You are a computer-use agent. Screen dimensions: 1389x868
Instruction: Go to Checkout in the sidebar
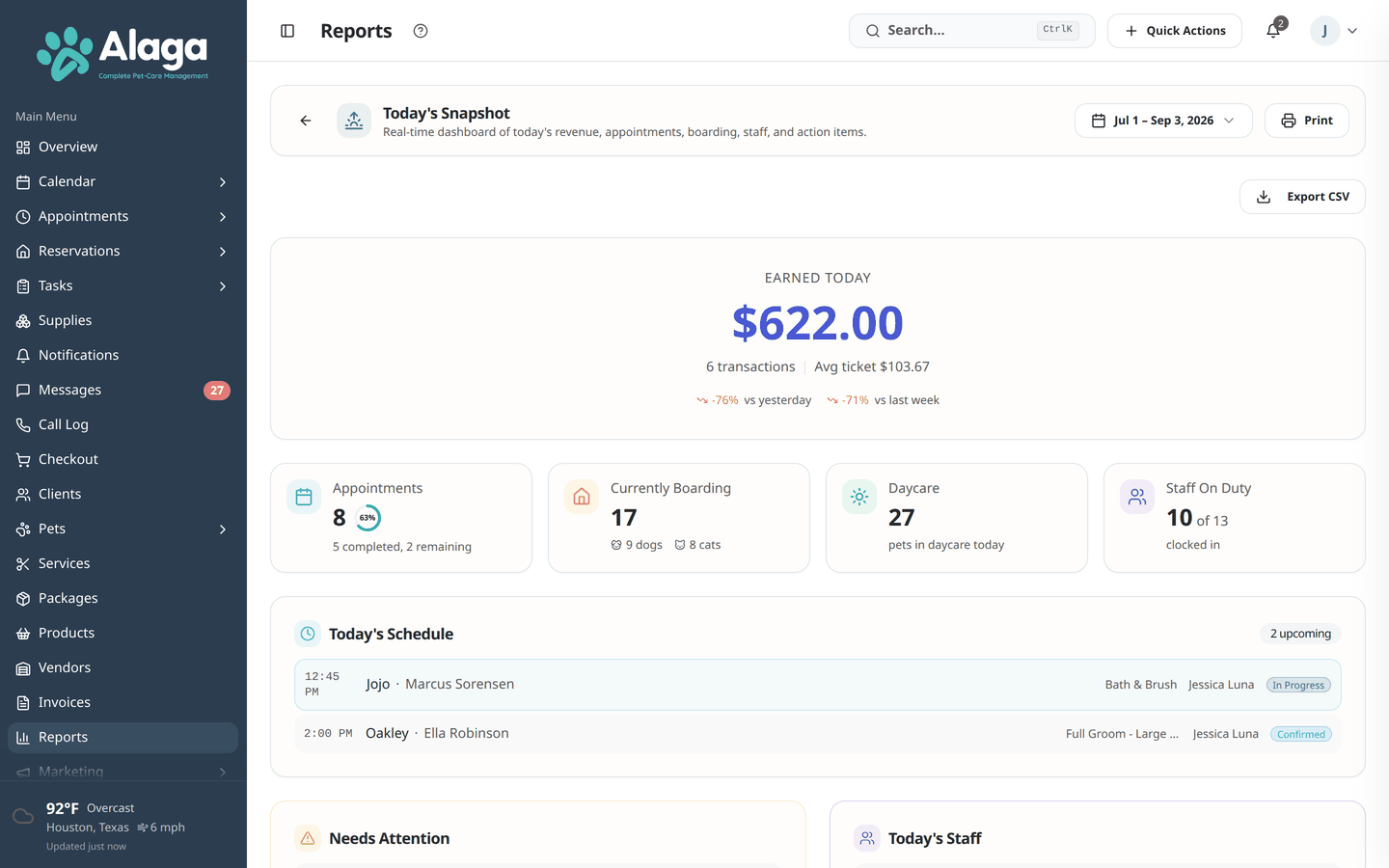click(x=123, y=459)
